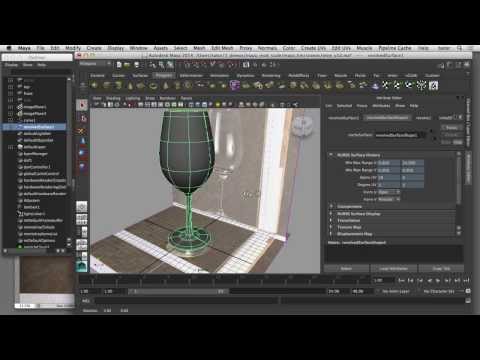Click the Lasso tool in toolbox
480x360 pixels.
click(82, 118)
